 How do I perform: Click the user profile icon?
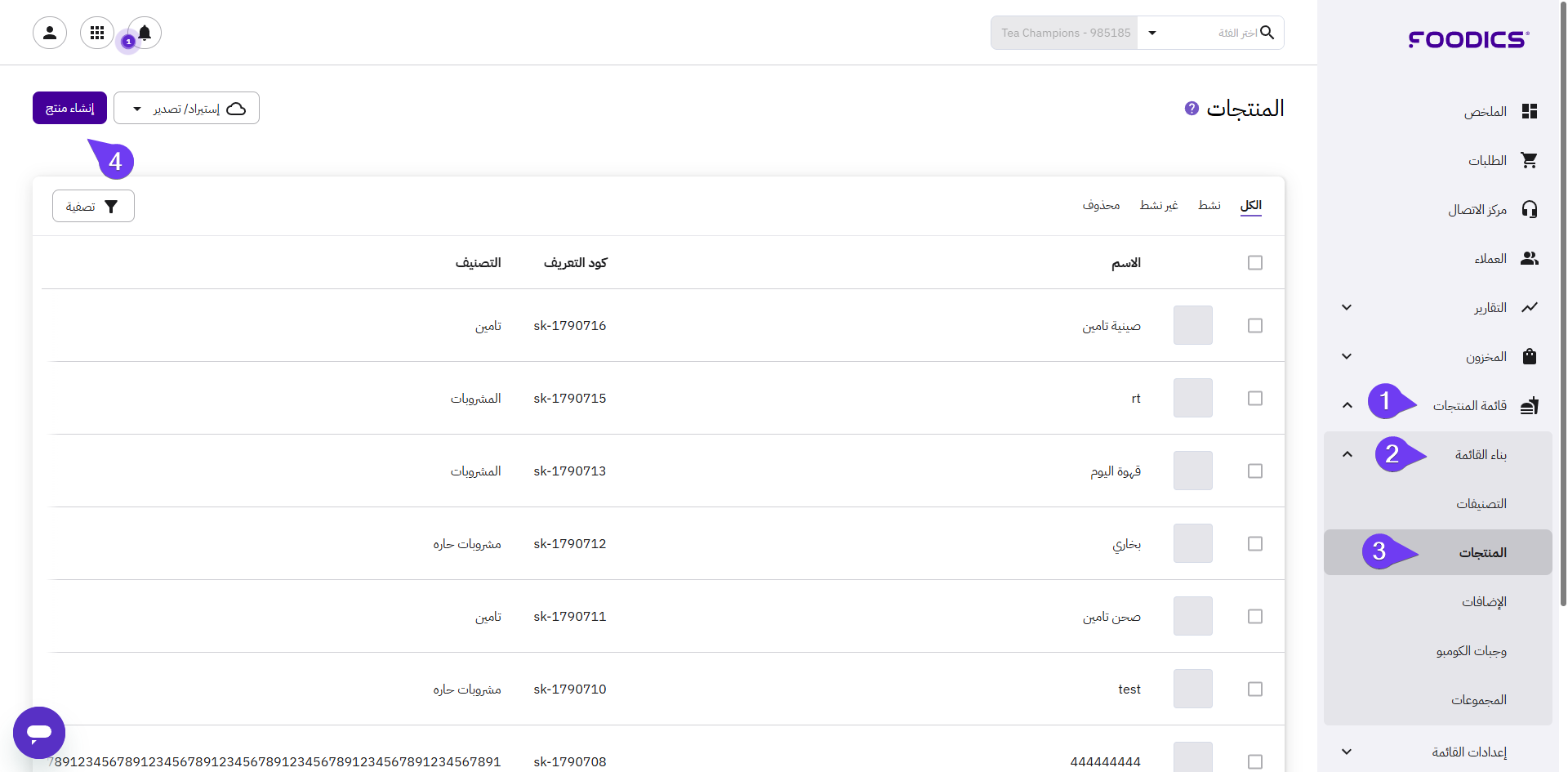click(x=50, y=33)
